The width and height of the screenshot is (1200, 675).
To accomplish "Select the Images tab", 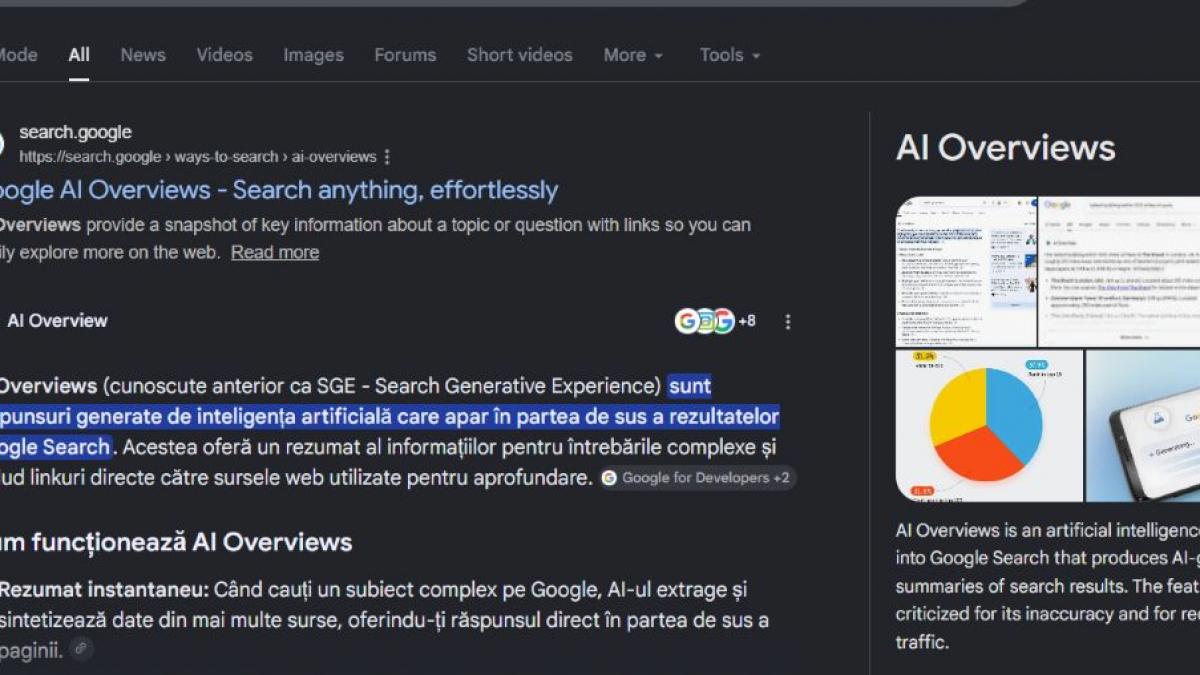I will pyautogui.click(x=313, y=55).
